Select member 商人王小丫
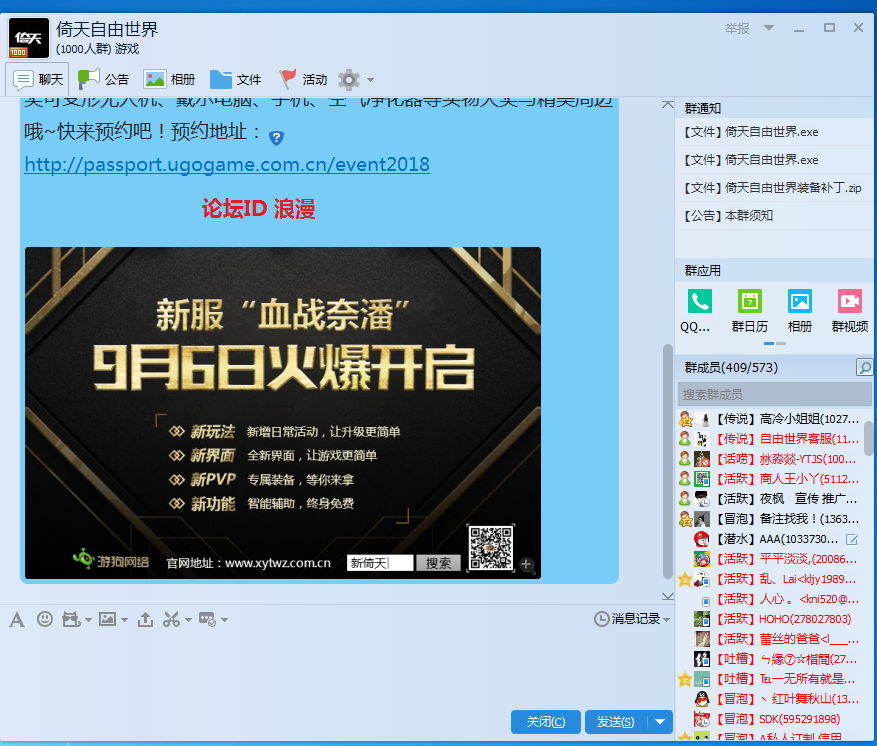 click(775, 479)
